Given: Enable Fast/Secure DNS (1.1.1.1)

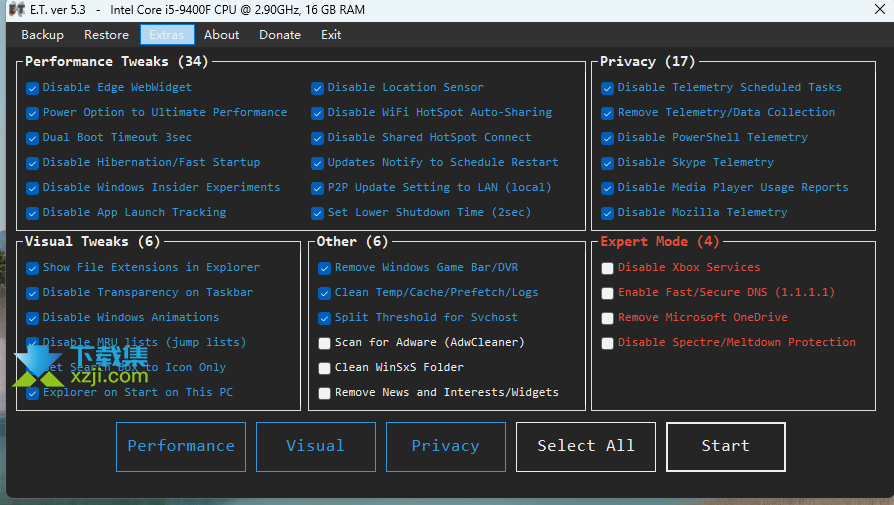Looking at the screenshot, I should point(607,293).
